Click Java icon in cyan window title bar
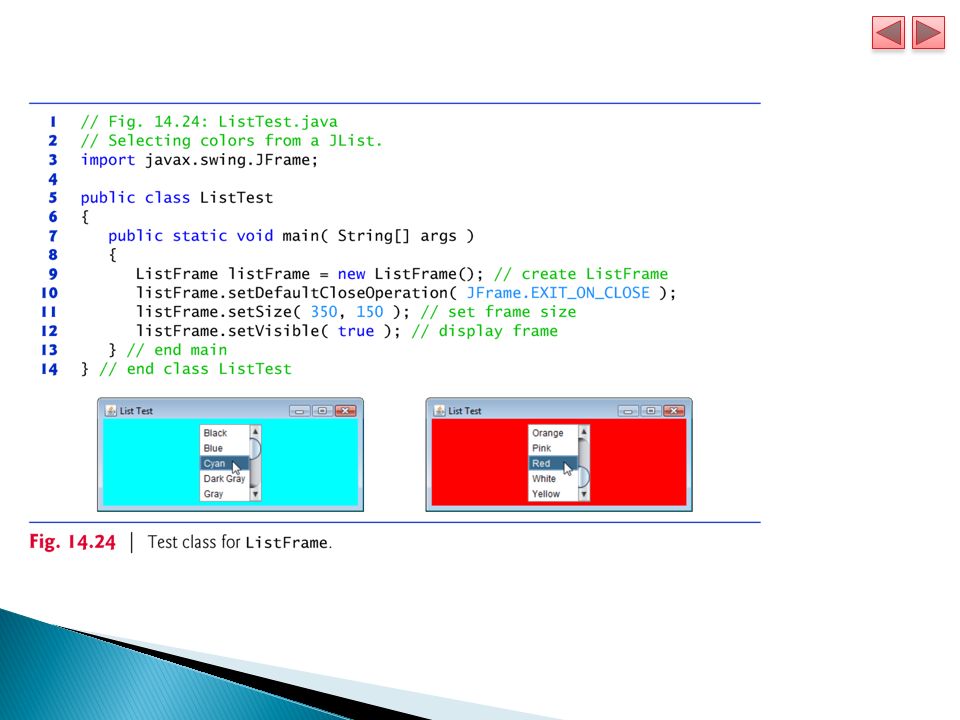960x720 pixels. (111, 411)
